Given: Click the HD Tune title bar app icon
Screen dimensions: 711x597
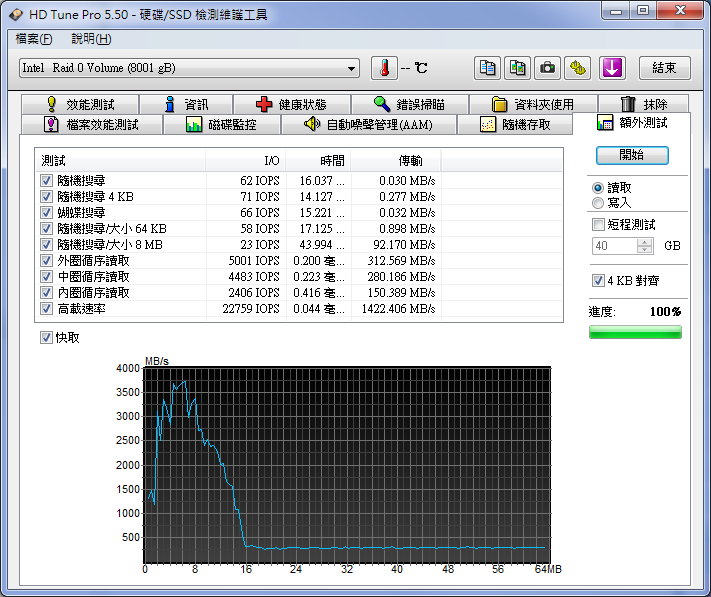Looking at the screenshot, I should [x=15, y=15].
